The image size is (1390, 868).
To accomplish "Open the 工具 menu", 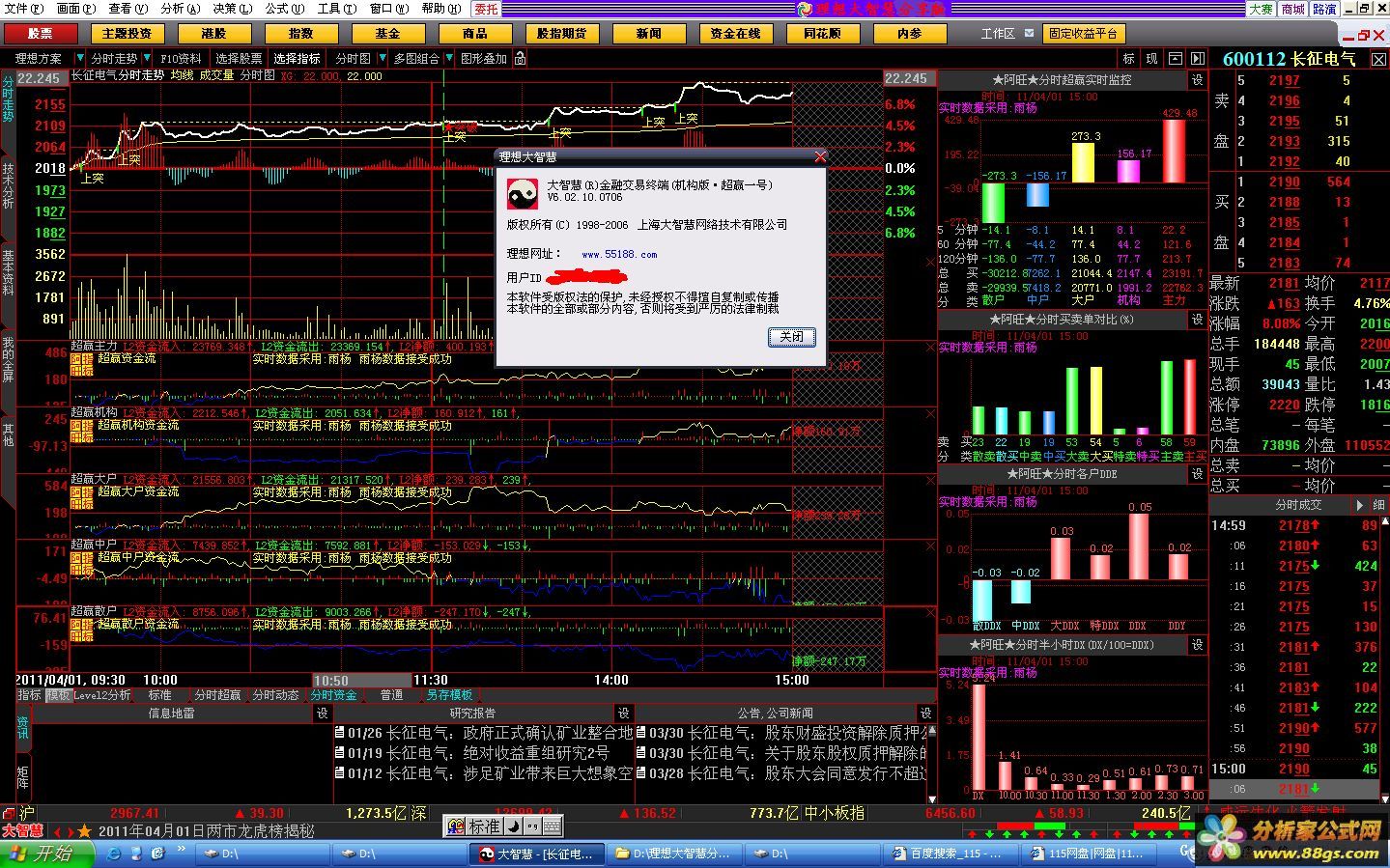I will click(336, 9).
